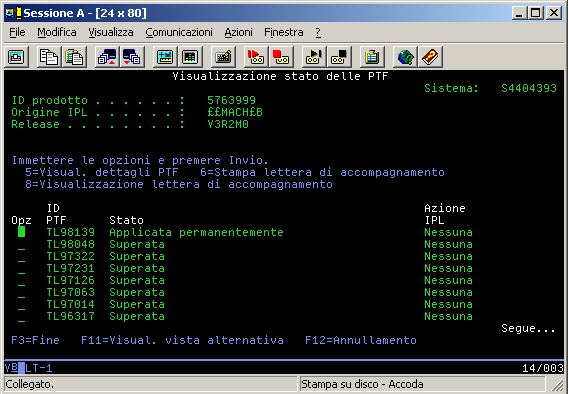Open the keyboard remap icon
Screen dimensions: 568x394
click(x=223, y=57)
